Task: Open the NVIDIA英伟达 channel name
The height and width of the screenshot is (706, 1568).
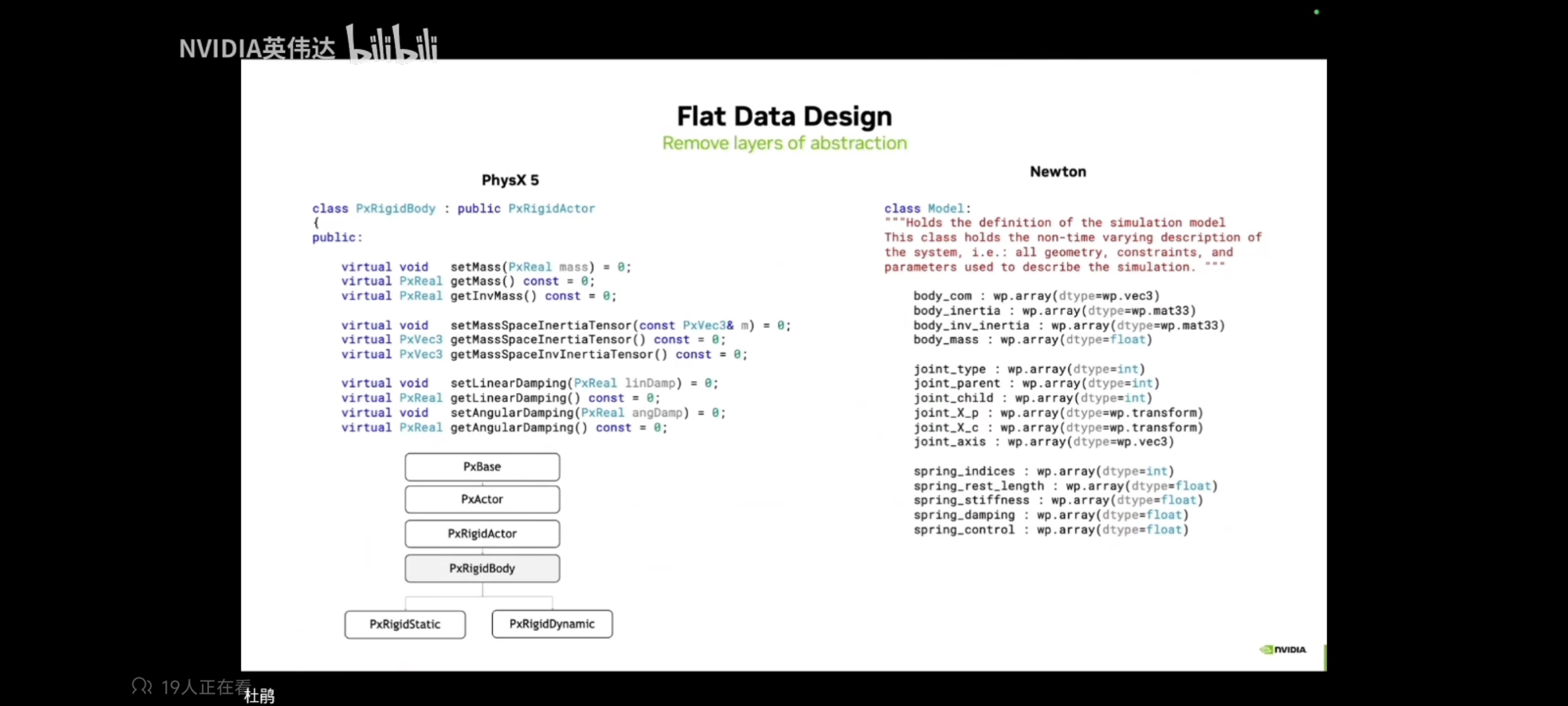Action: [257, 49]
